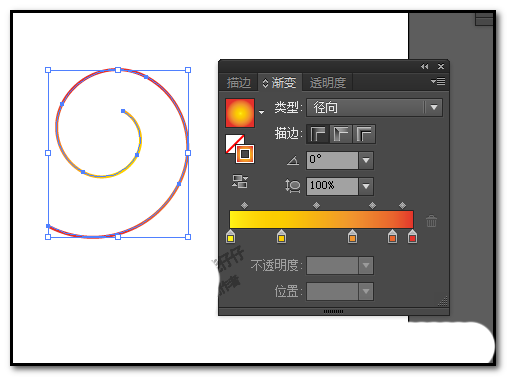This screenshot has width=507, height=377.
Task: Click the gradient fill preview swatch
Action: point(240,113)
